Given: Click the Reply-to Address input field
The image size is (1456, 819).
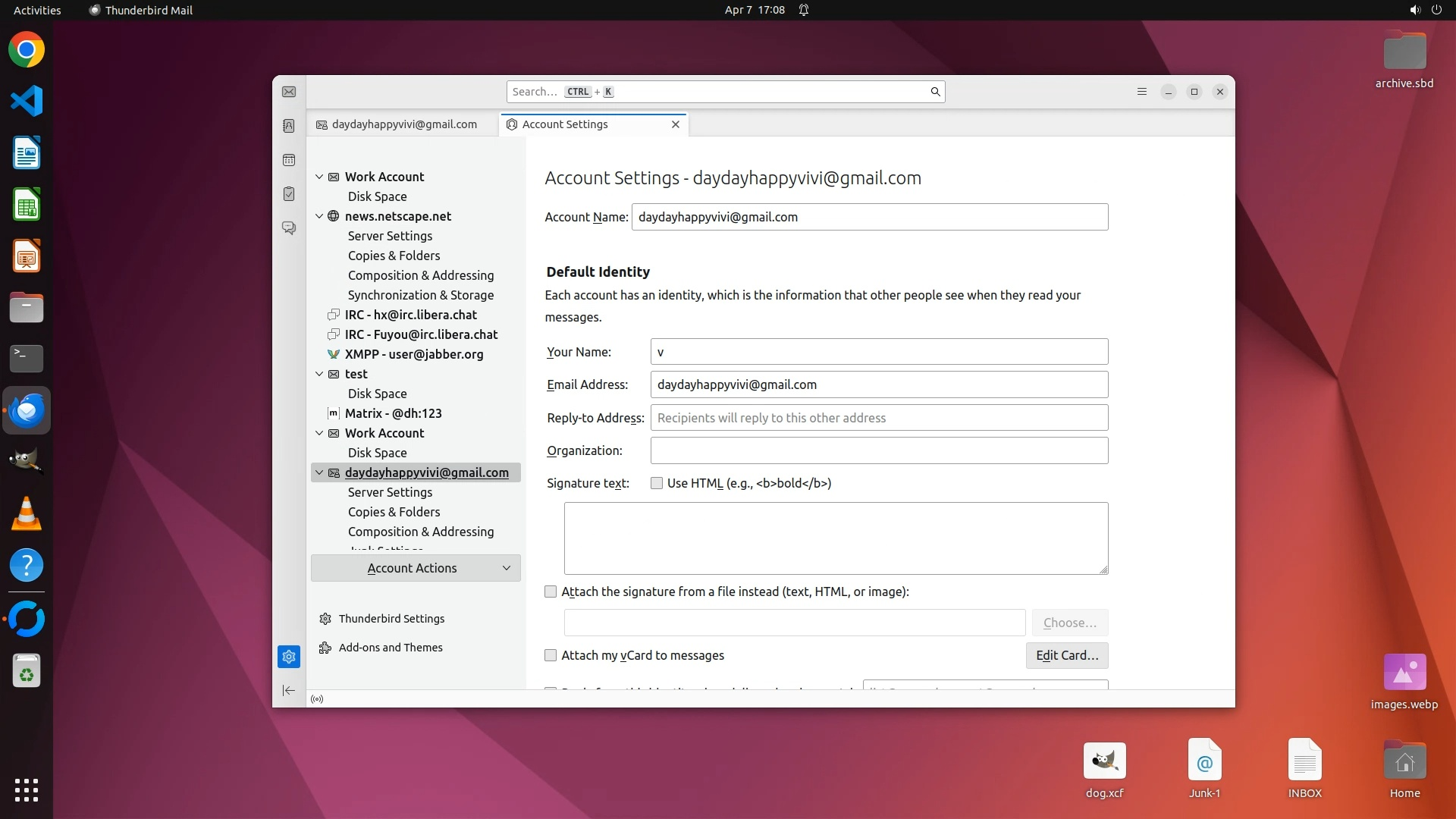Looking at the screenshot, I should pyautogui.click(x=879, y=418).
